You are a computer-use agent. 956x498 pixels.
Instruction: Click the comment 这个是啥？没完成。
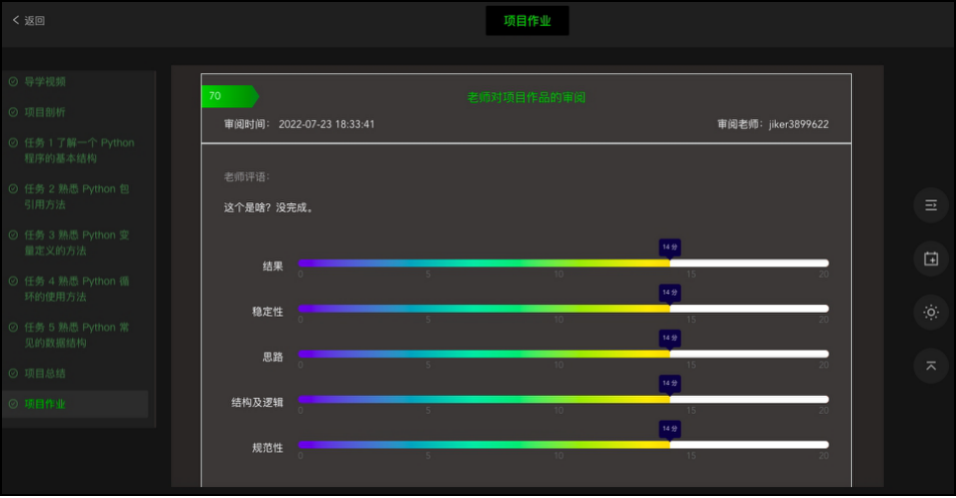(x=269, y=208)
